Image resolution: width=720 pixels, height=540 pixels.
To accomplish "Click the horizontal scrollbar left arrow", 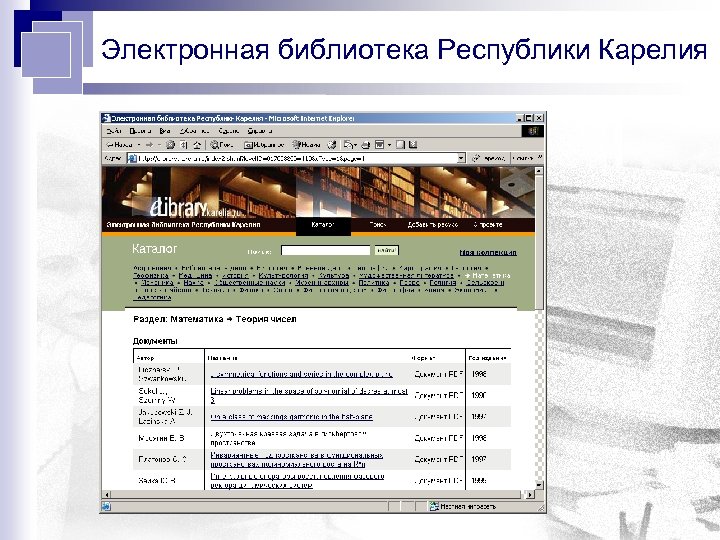I will pyautogui.click(x=107, y=495).
